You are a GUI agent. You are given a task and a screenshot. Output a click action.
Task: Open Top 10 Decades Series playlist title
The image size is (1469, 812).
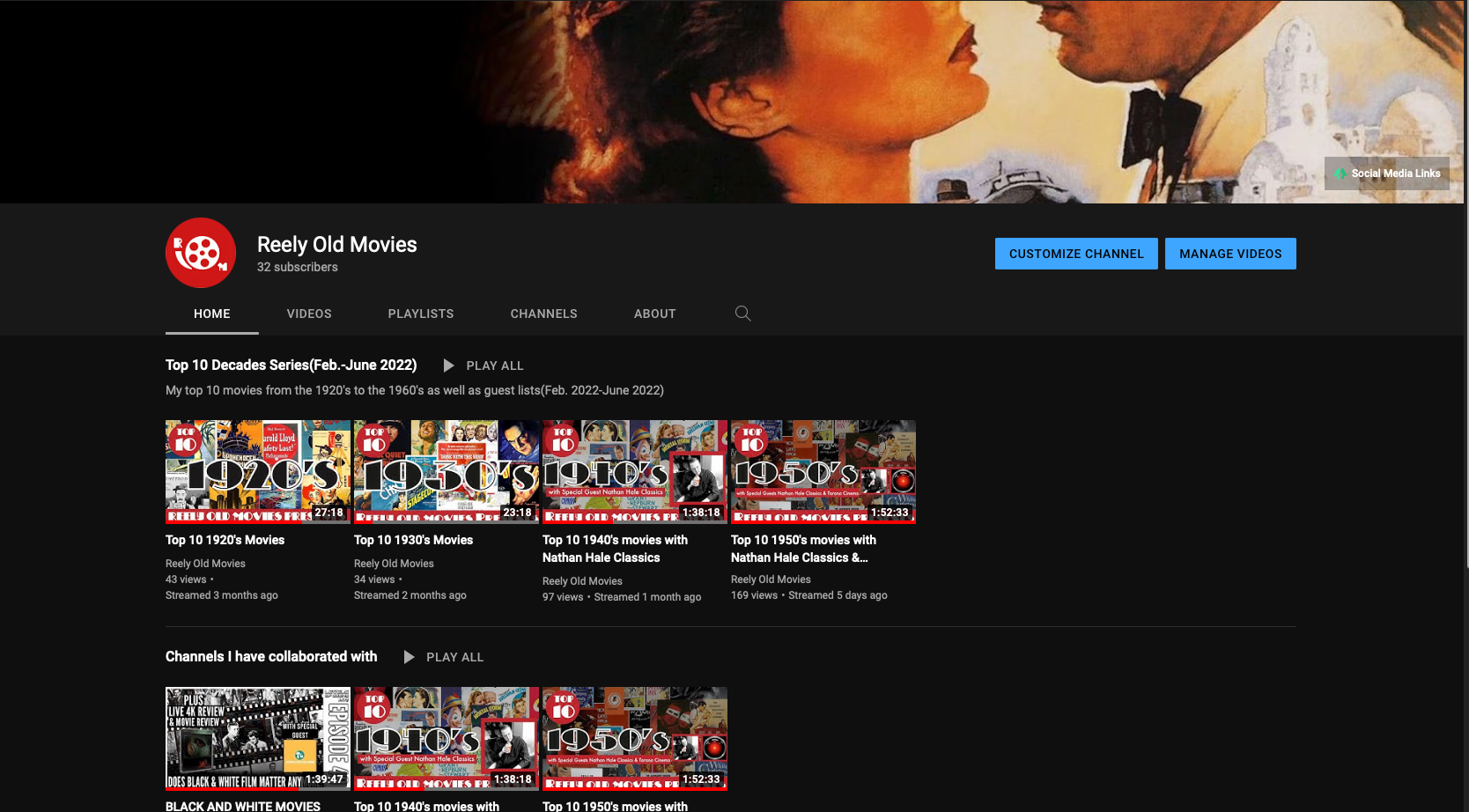click(x=292, y=365)
